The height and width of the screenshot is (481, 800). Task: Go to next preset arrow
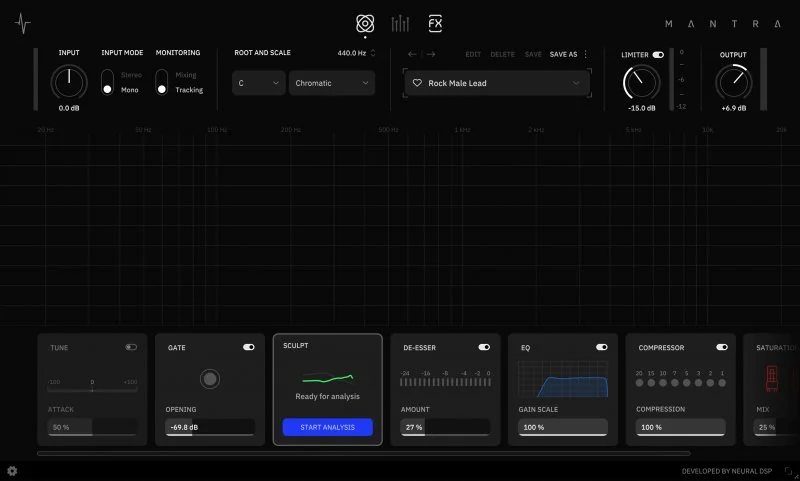coord(431,54)
